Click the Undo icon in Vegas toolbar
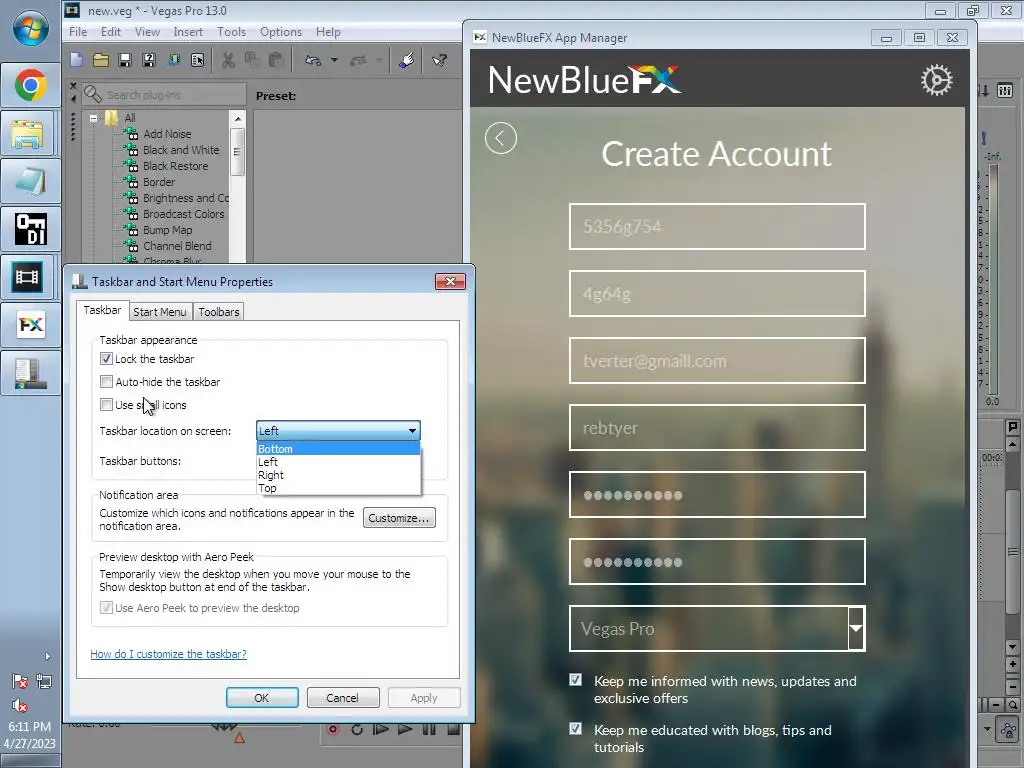Screen dimensions: 1024x768 [x=313, y=60]
